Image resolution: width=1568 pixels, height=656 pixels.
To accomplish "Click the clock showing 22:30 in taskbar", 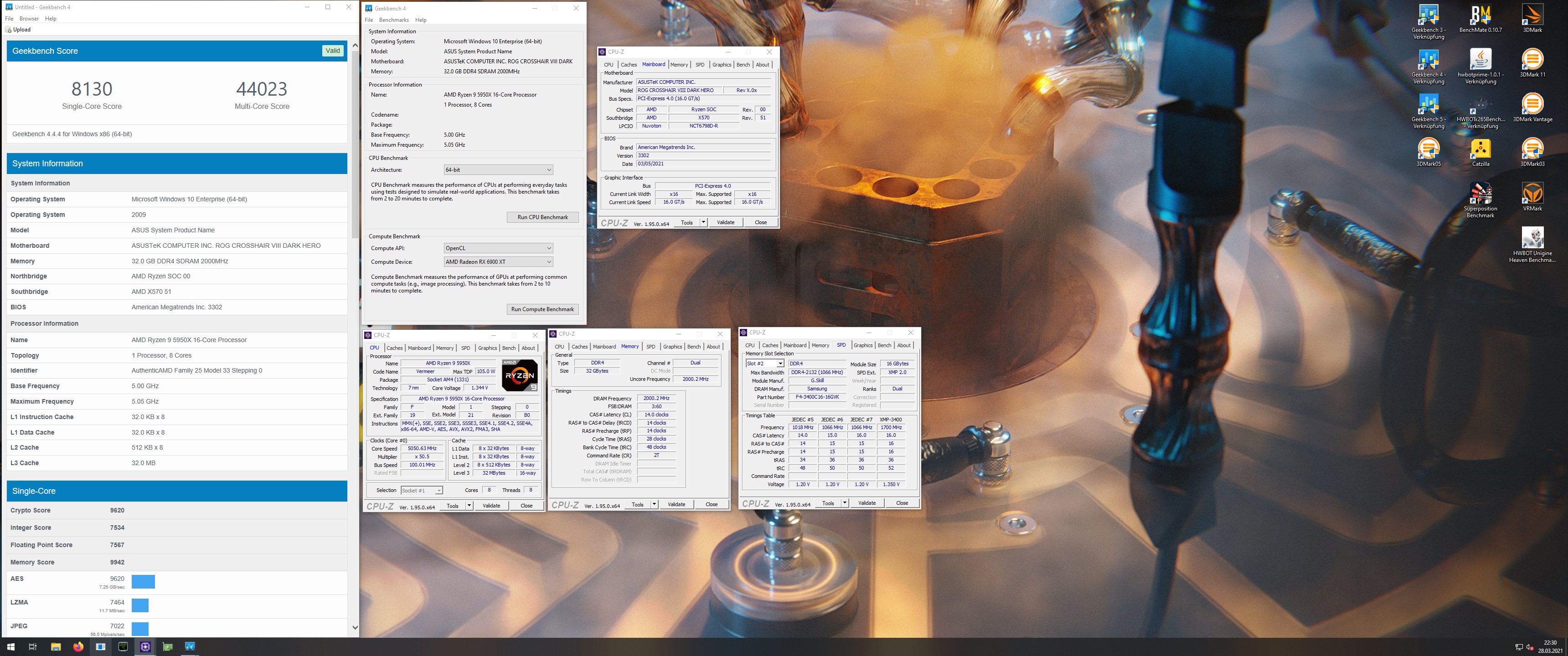I will click(1550, 647).
